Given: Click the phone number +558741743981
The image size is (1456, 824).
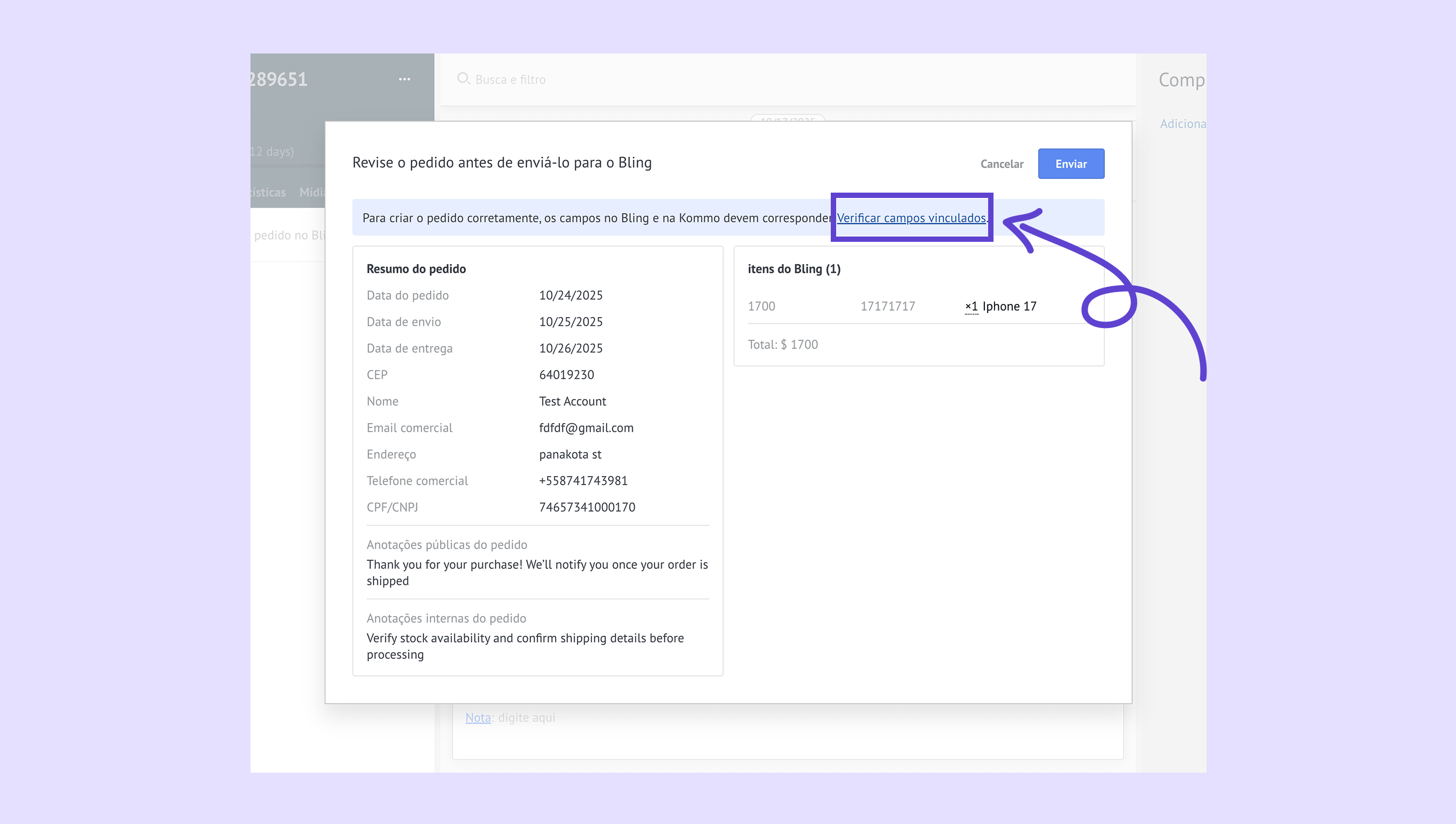Looking at the screenshot, I should [583, 481].
